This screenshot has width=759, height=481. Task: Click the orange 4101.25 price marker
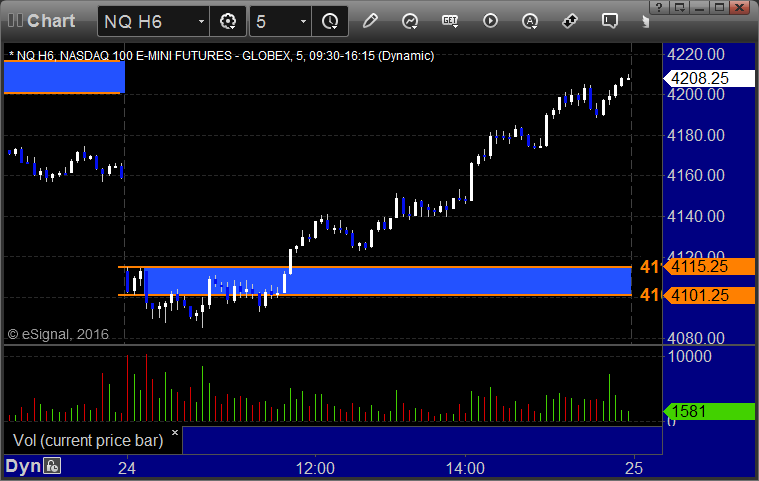(709, 295)
